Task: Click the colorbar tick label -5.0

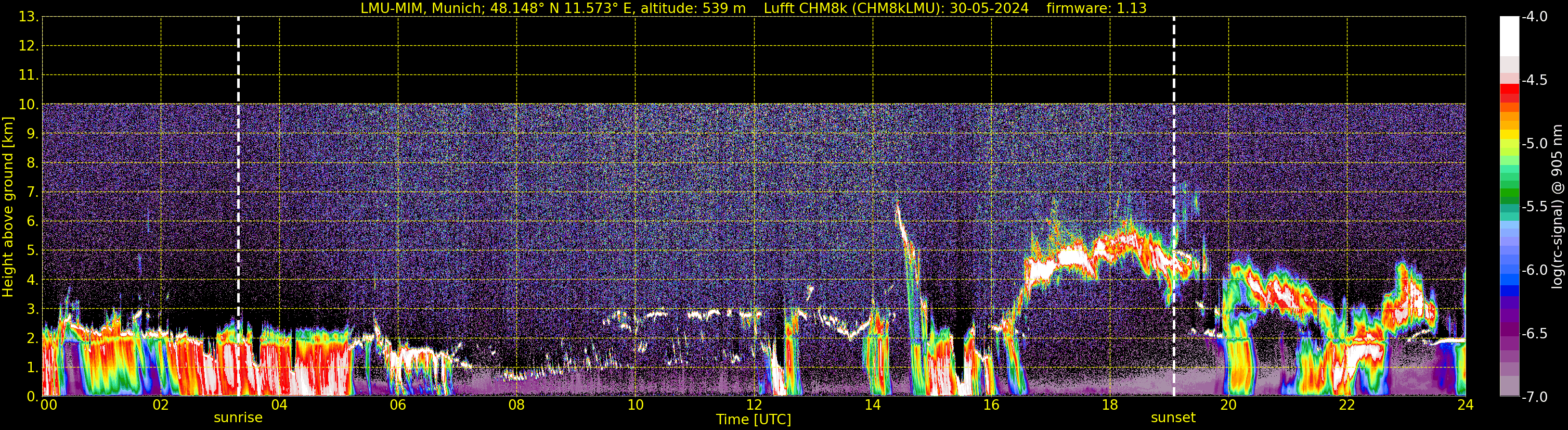Action: pyautogui.click(x=1535, y=143)
